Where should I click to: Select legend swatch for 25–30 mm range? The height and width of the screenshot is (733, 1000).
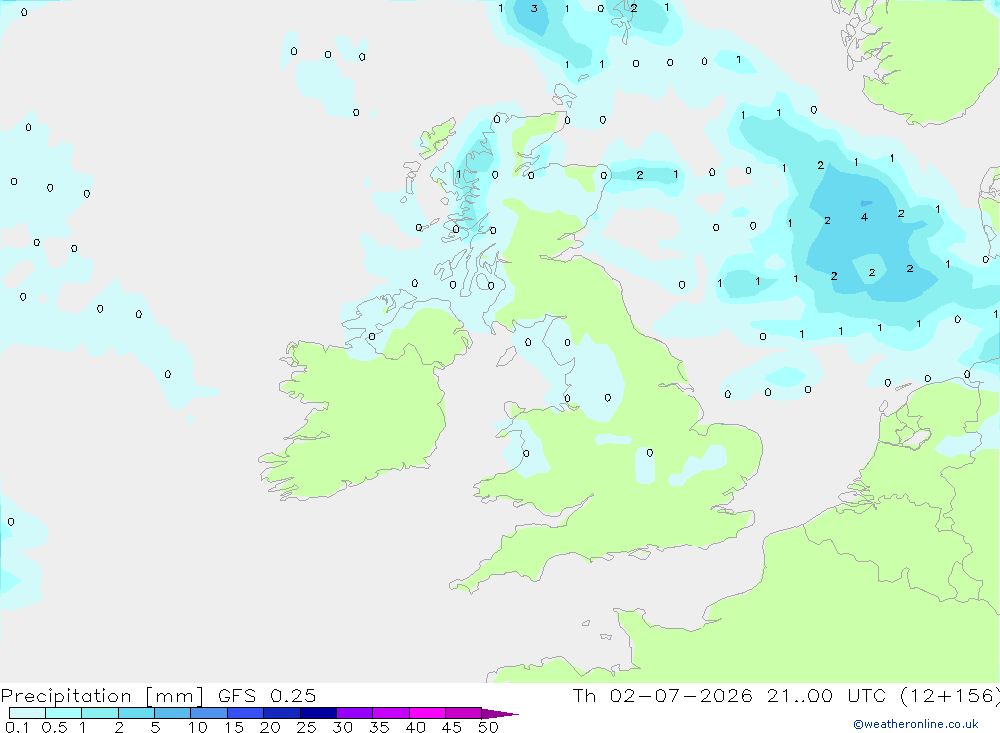pyautogui.click(x=318, y=713)
